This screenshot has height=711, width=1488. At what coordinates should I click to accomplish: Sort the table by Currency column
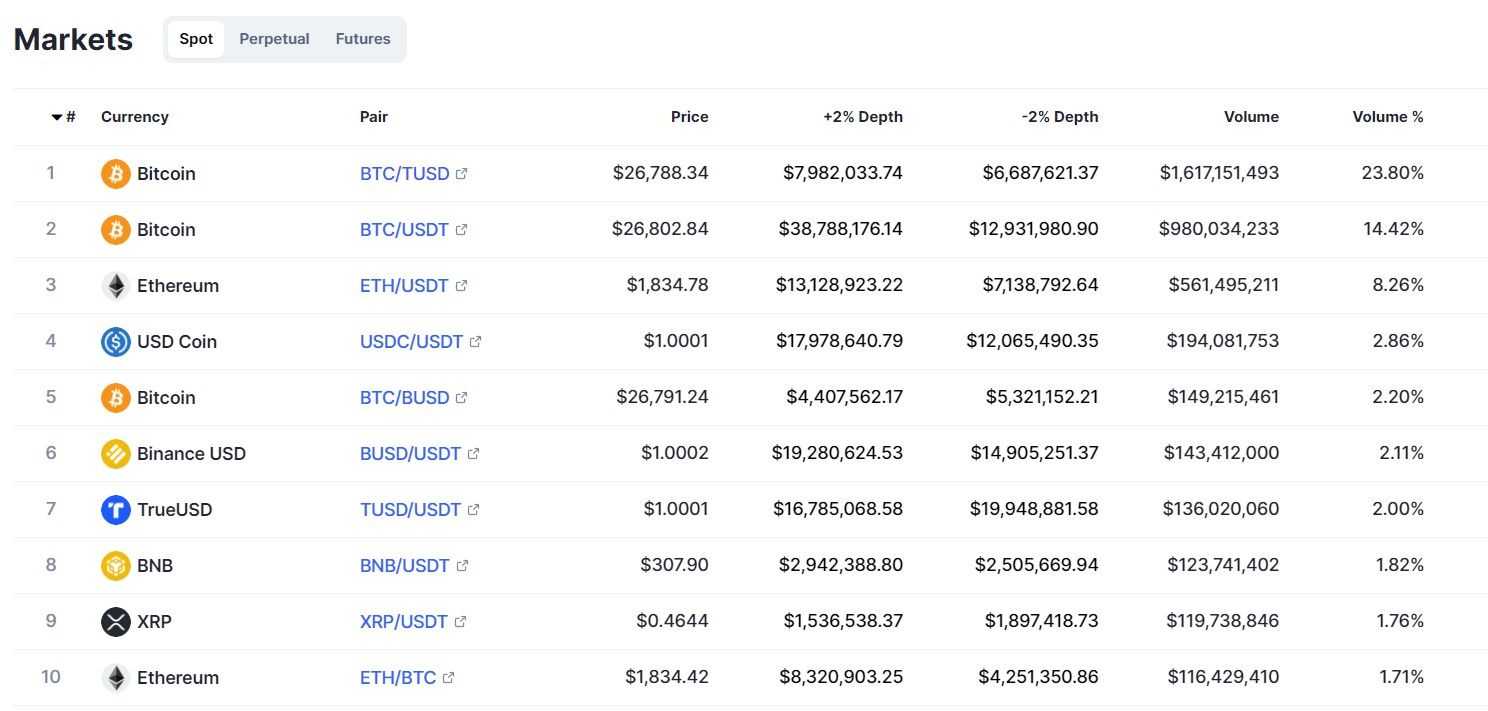[135, 117]
